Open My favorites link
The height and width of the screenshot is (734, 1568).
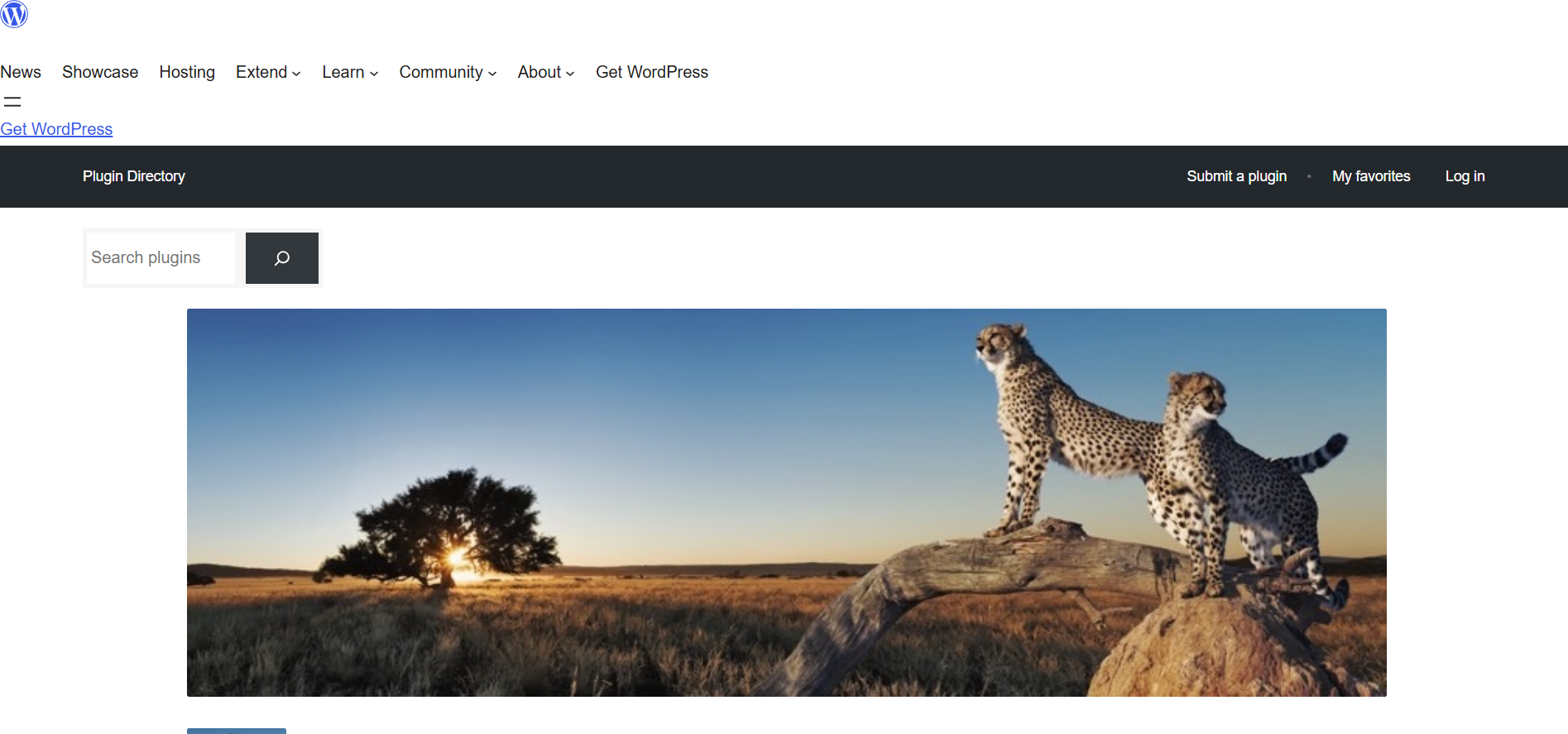[1371, 176]
